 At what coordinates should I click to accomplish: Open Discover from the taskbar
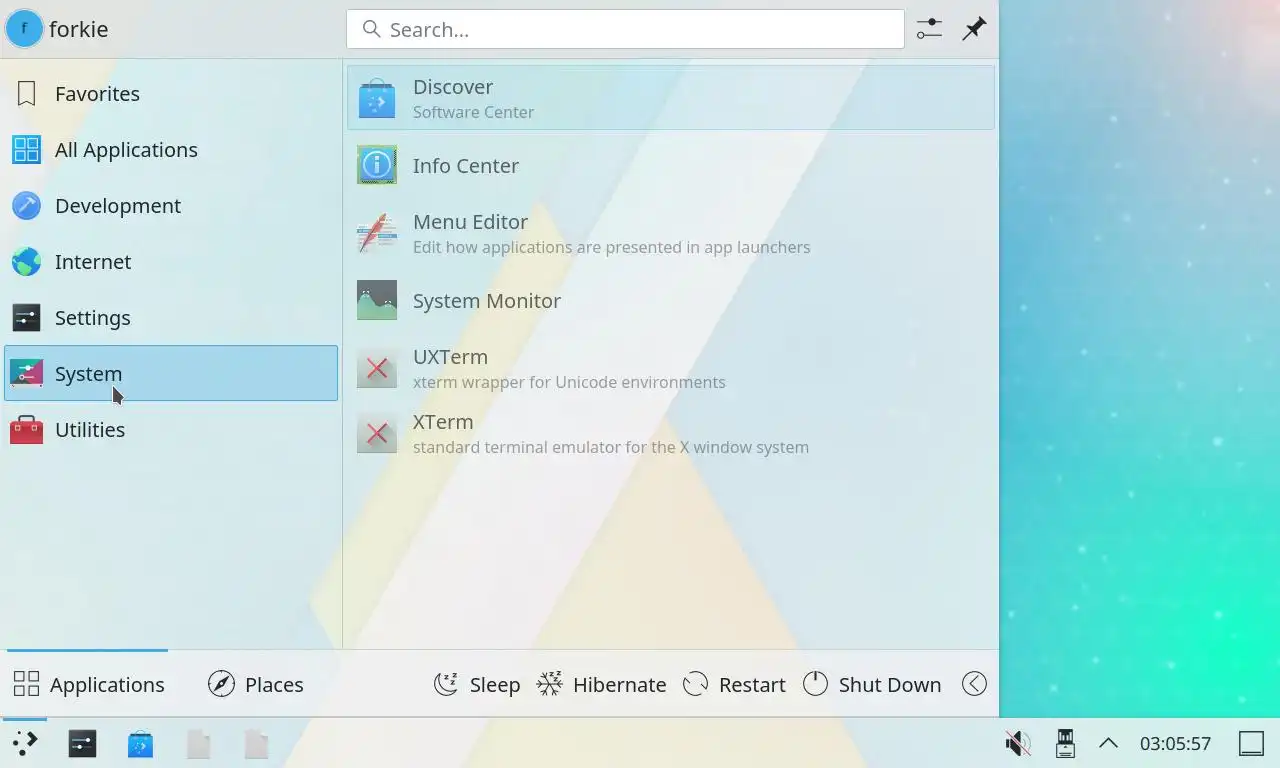coord(140,743)
